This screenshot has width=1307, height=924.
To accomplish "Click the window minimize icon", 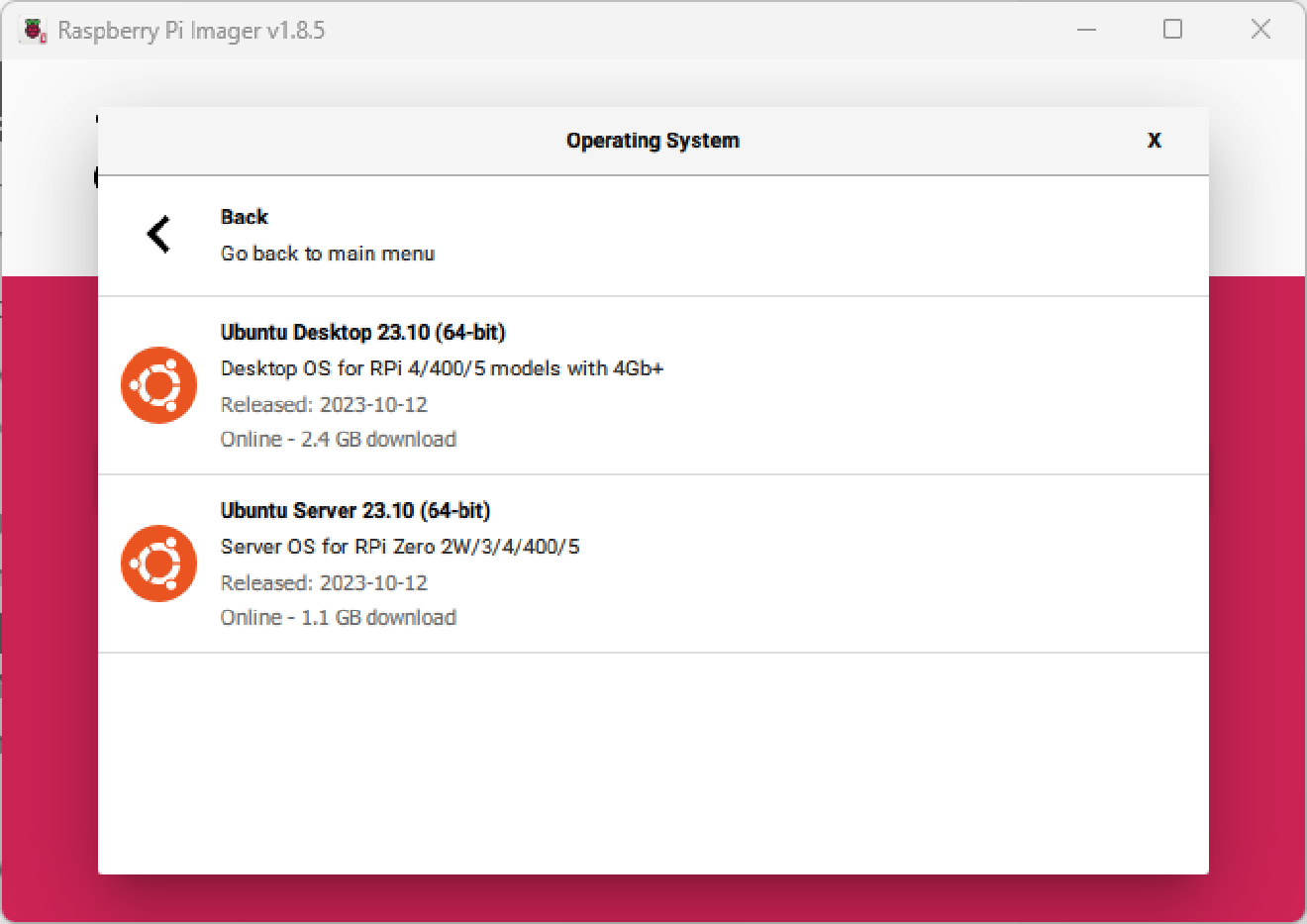I will (x=1086, y=30).
